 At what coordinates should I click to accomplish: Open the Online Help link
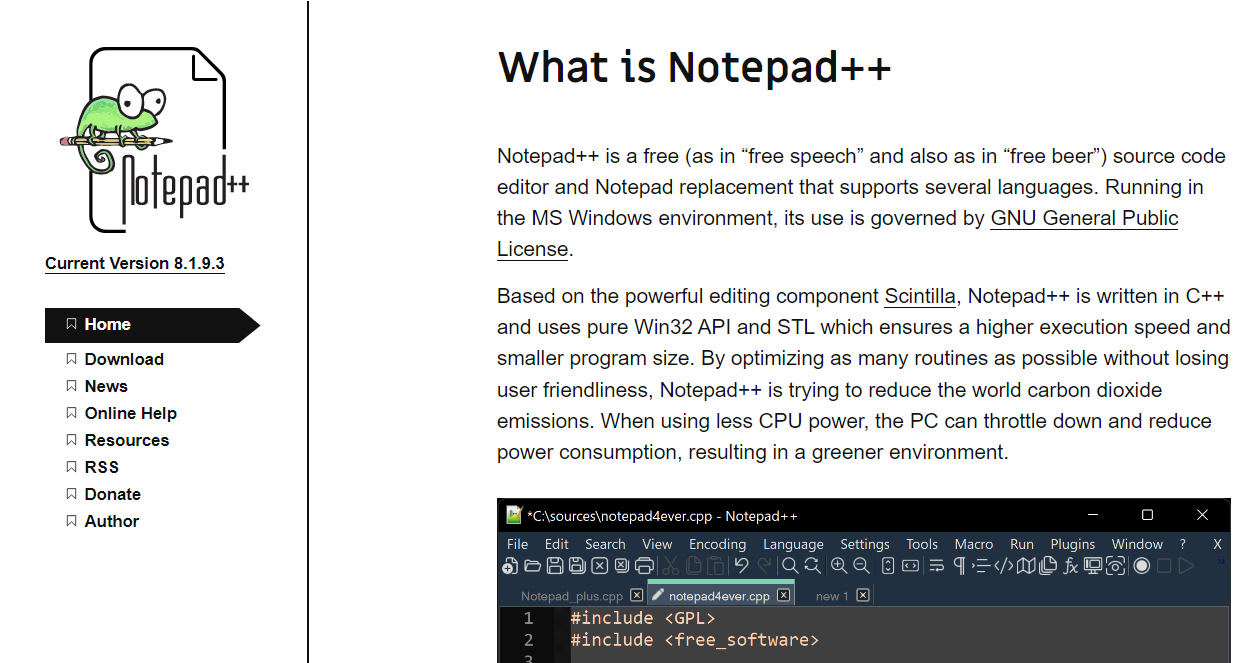pos(131,413)
